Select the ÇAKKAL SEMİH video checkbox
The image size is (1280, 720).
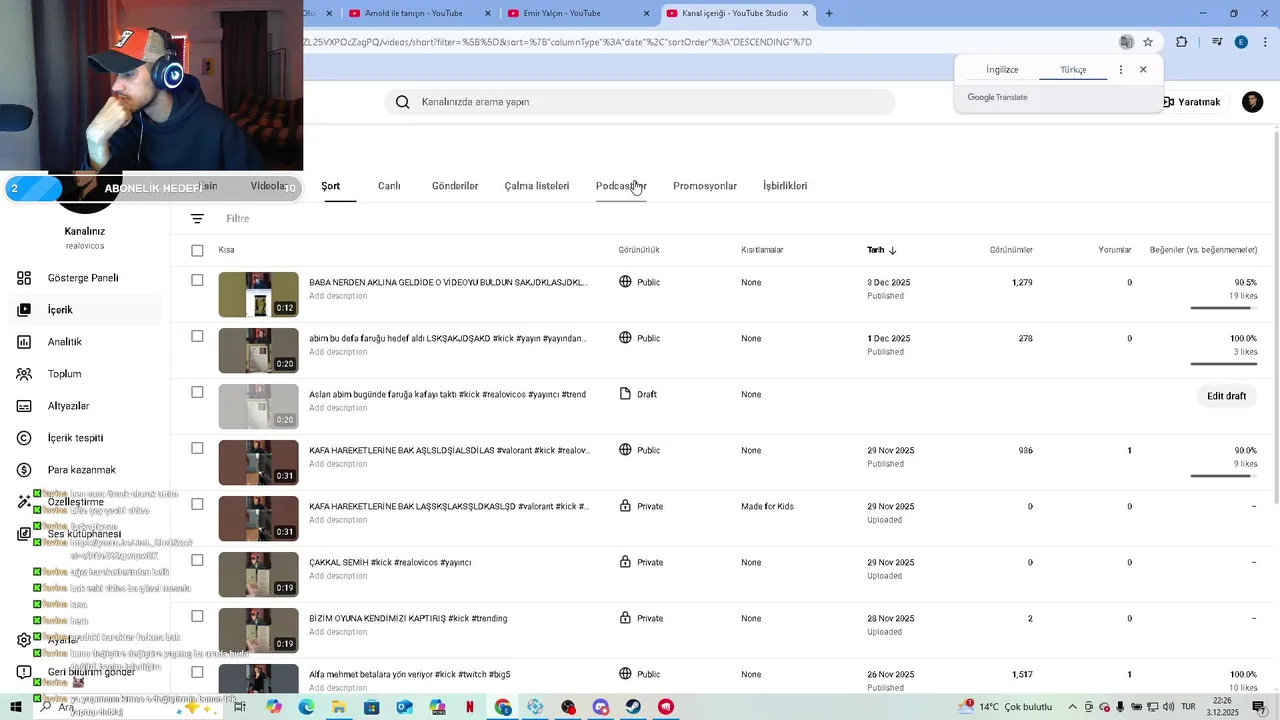point(197,560)
